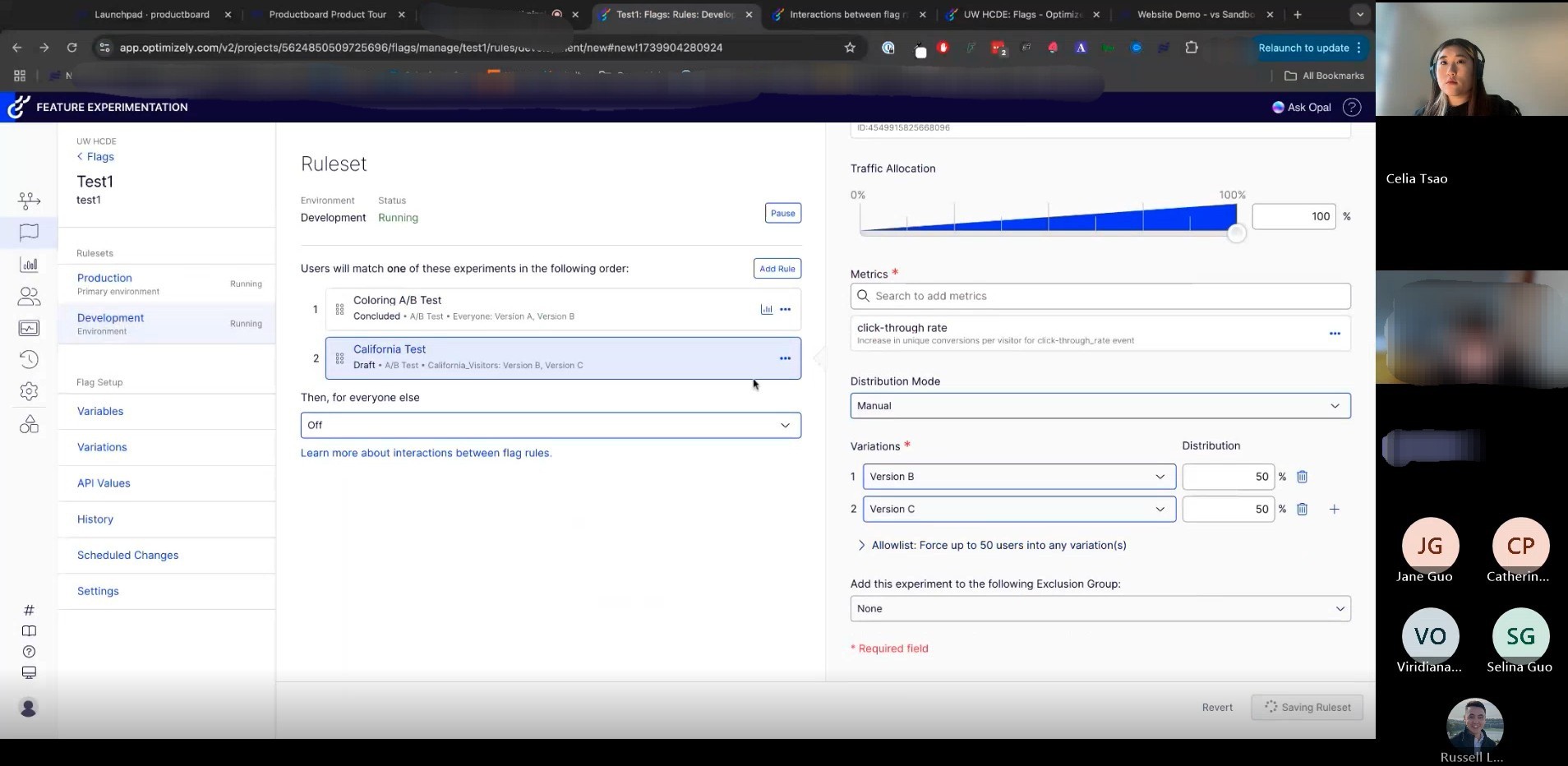Open the everyone else Off dropdown
The height and width of the screenshot is (766, 1568).
(551, 425)
